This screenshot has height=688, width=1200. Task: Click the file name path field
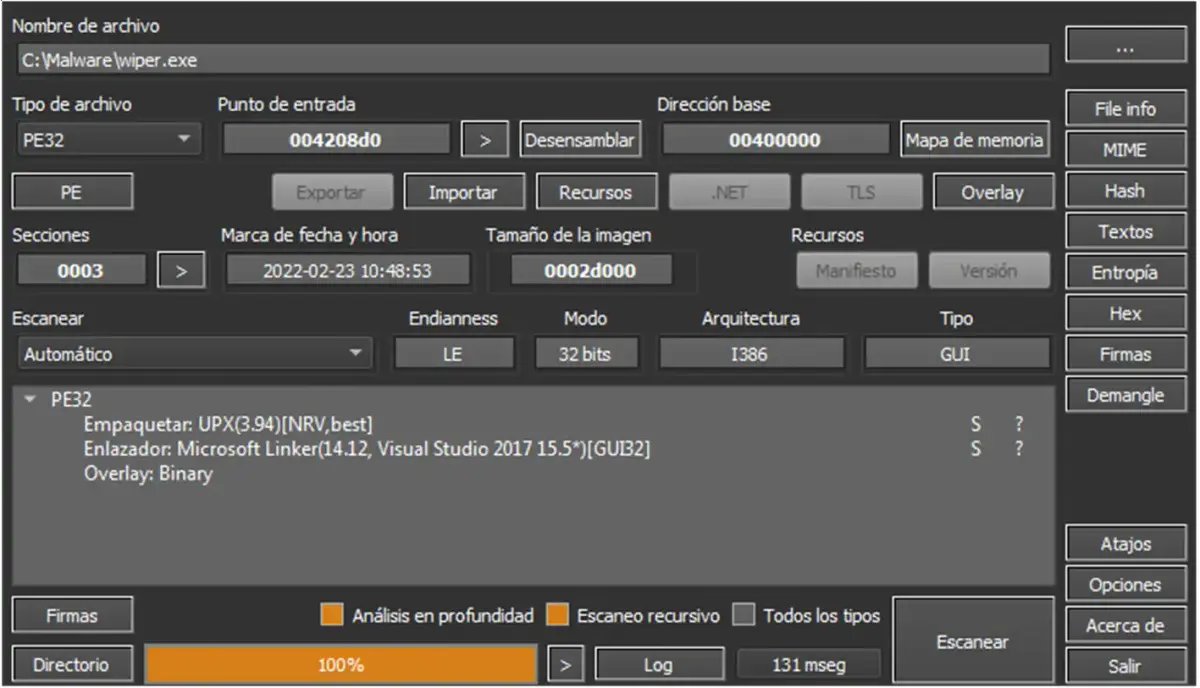(533, 59)
